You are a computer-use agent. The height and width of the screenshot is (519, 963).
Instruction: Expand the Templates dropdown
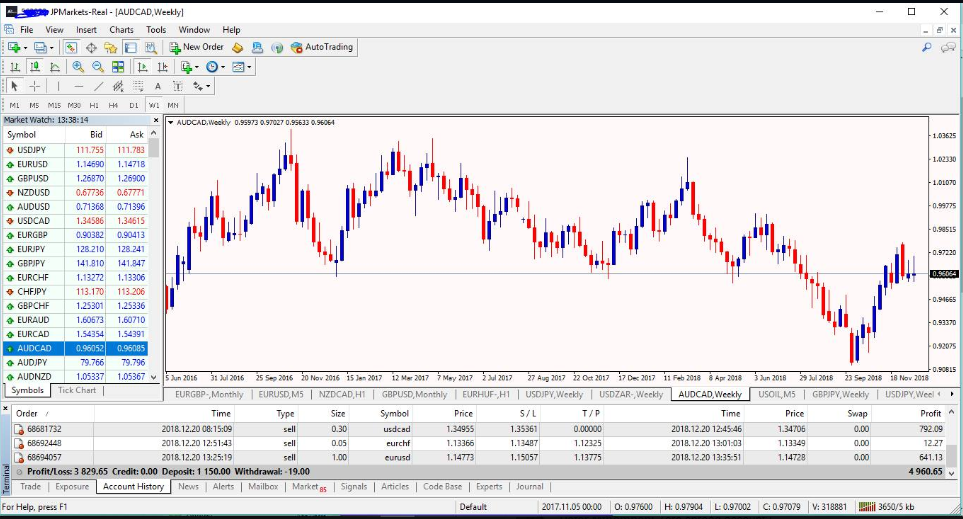point(242,67)
